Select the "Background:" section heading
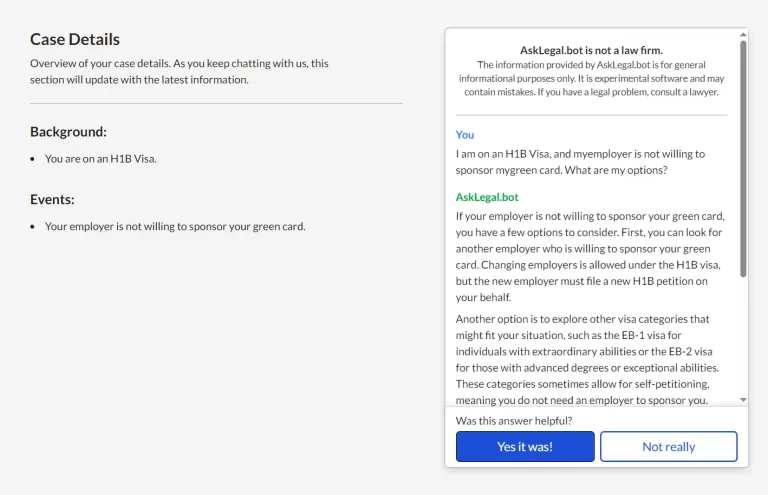The width and height of the screenshot is (768, 495). 68,132
